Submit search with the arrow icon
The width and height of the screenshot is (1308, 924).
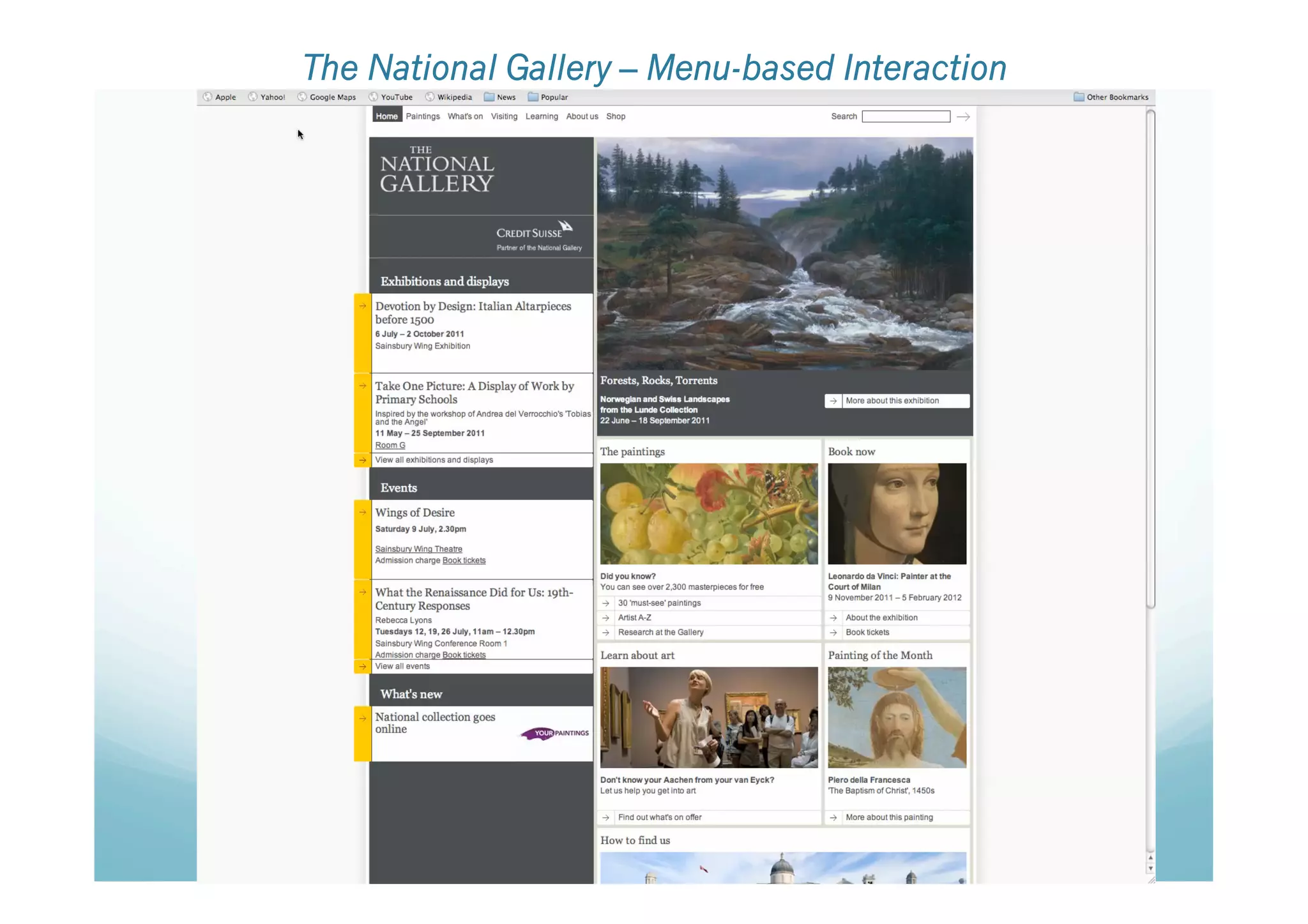(964, 116)
